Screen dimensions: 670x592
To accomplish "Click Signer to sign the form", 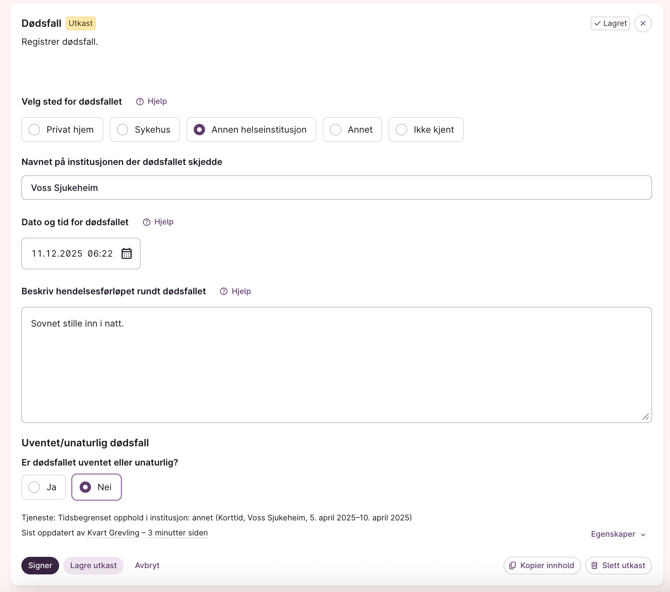I will [x=40, y=565].
